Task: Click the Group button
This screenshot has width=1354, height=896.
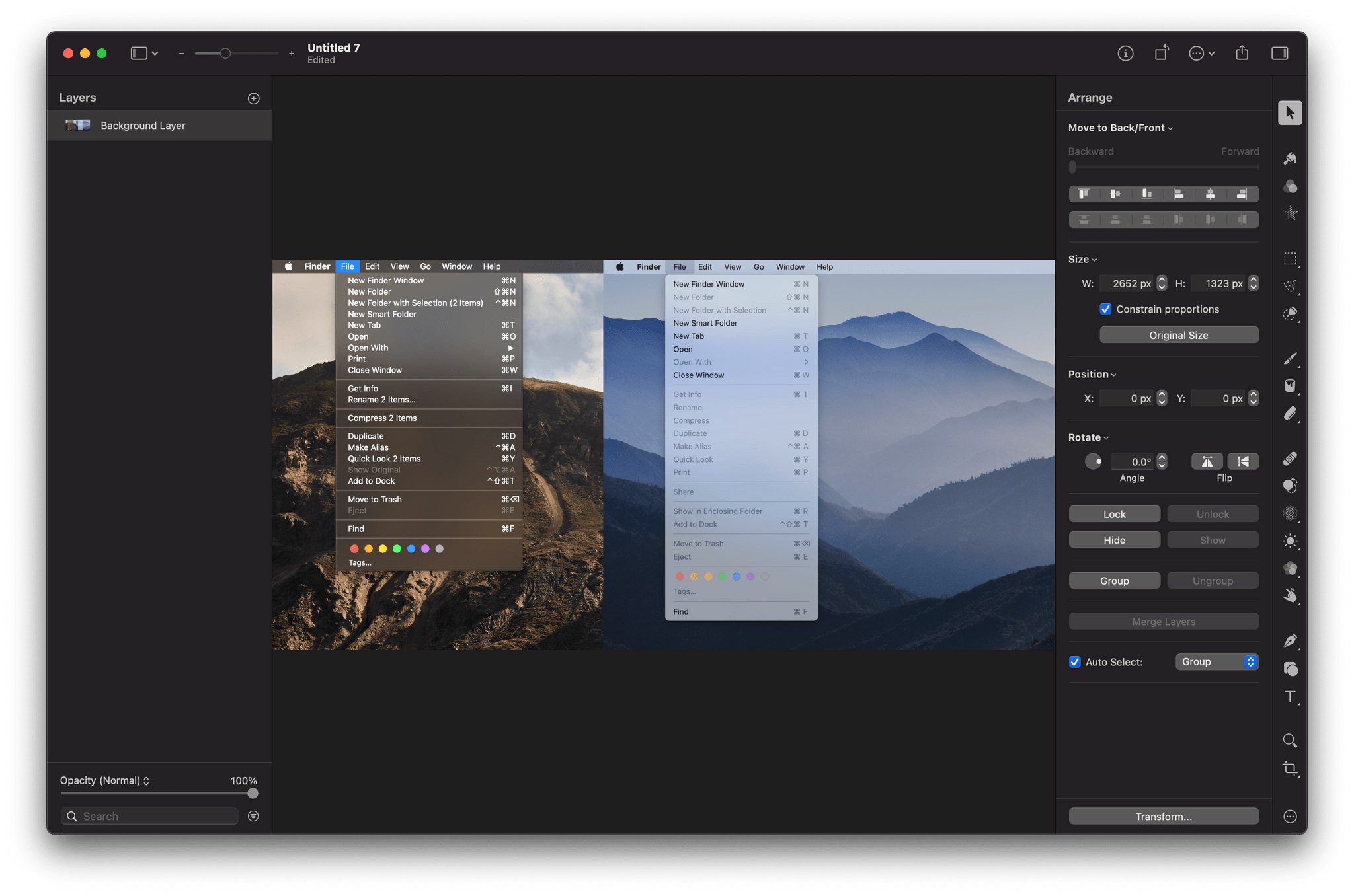Action: (1114, 581)
